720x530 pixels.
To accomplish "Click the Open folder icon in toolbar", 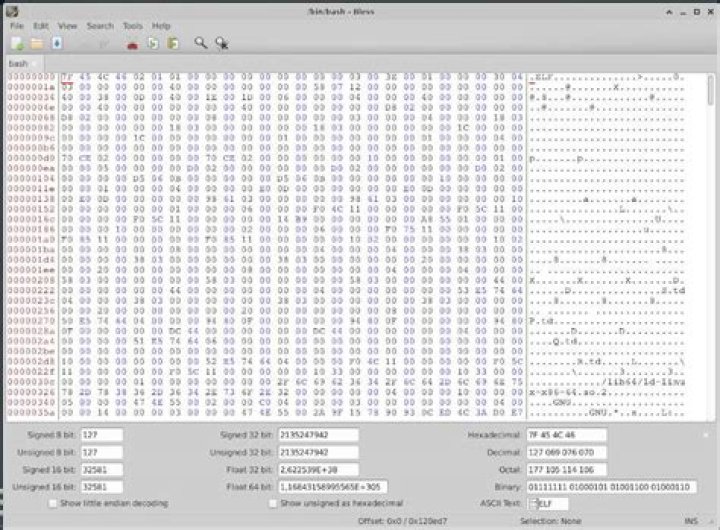I will click(x=37, y=44).
